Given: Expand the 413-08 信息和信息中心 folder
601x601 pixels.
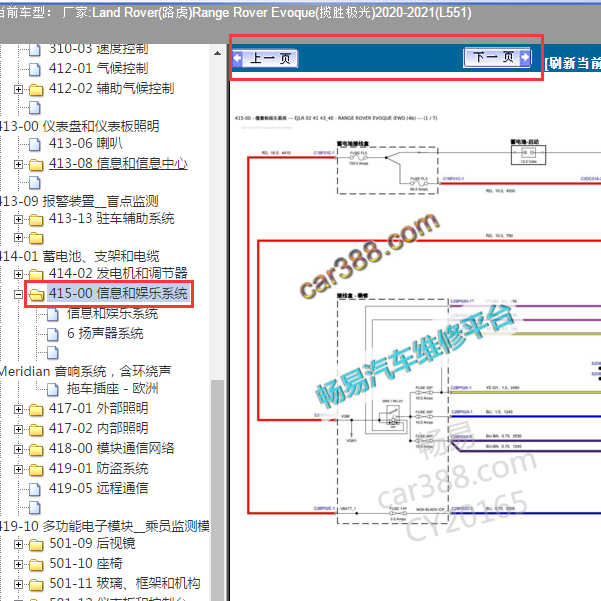Looking at the screenshot, I should 18,164.
